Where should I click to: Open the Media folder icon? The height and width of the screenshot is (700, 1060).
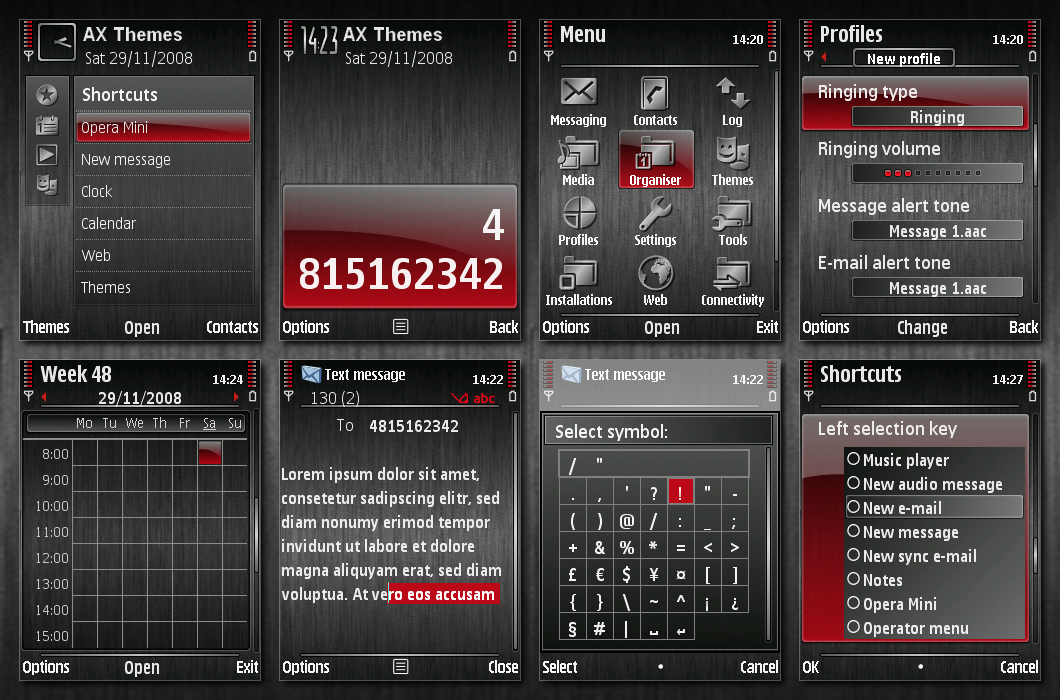click(578, 154)
